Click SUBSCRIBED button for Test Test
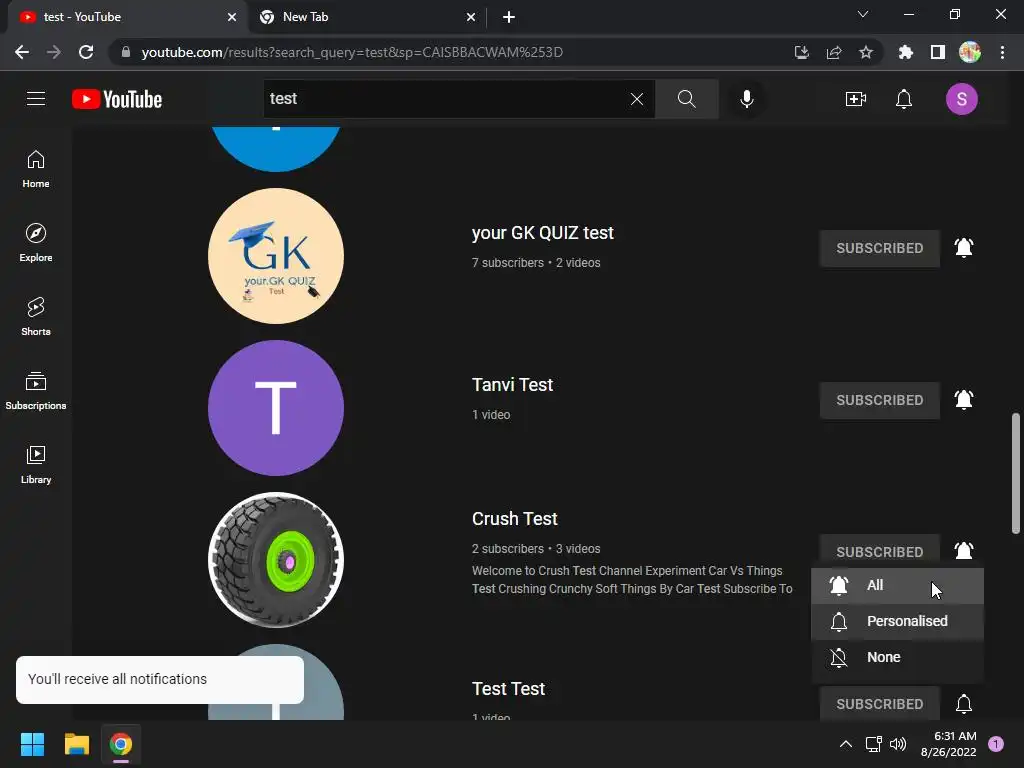Screen dimensions: 1024x768 tap(880, 703)
